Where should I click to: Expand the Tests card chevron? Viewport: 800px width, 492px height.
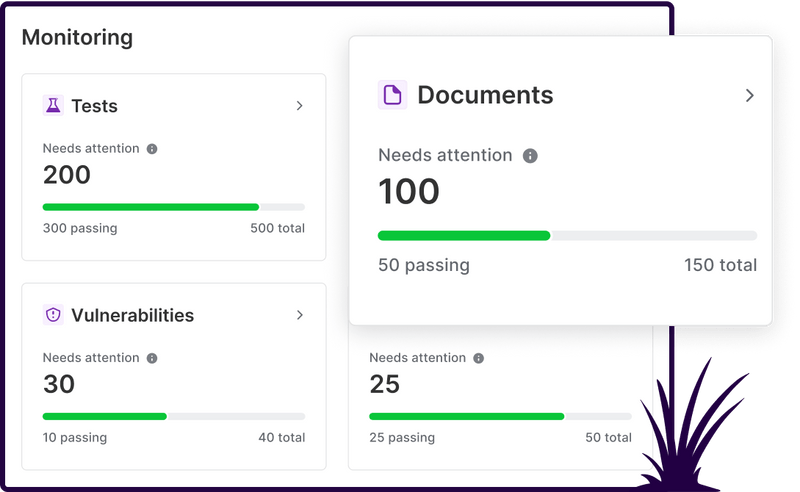coord(299,105)
